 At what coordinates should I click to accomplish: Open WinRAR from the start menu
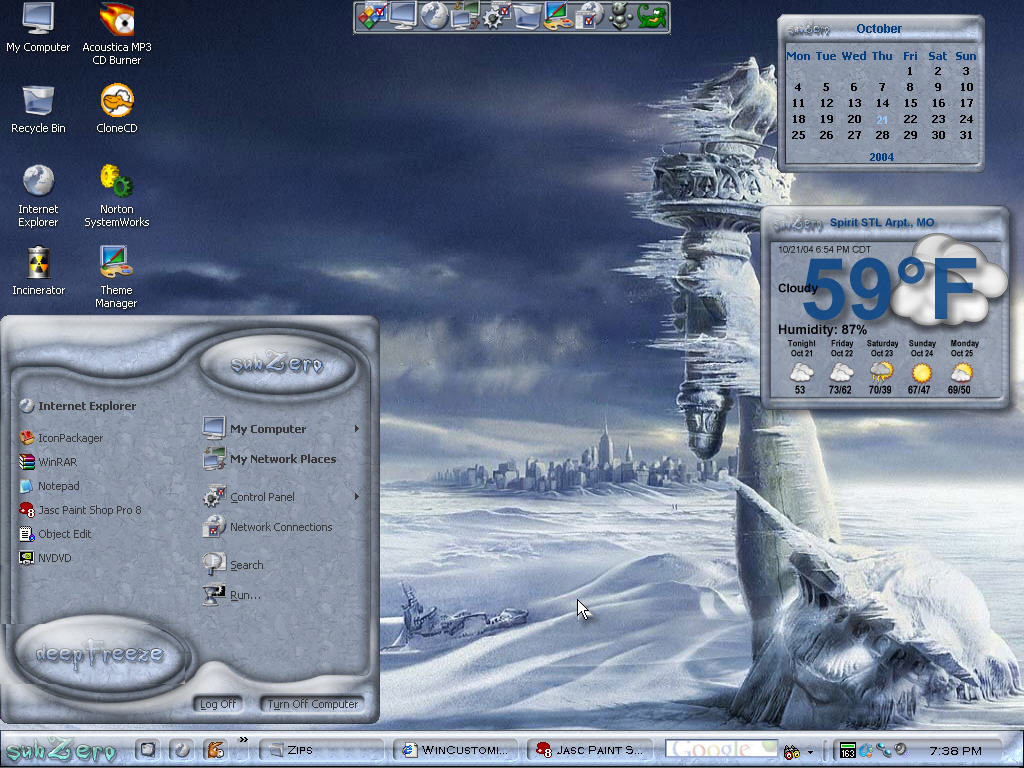[x=49, y=462]
